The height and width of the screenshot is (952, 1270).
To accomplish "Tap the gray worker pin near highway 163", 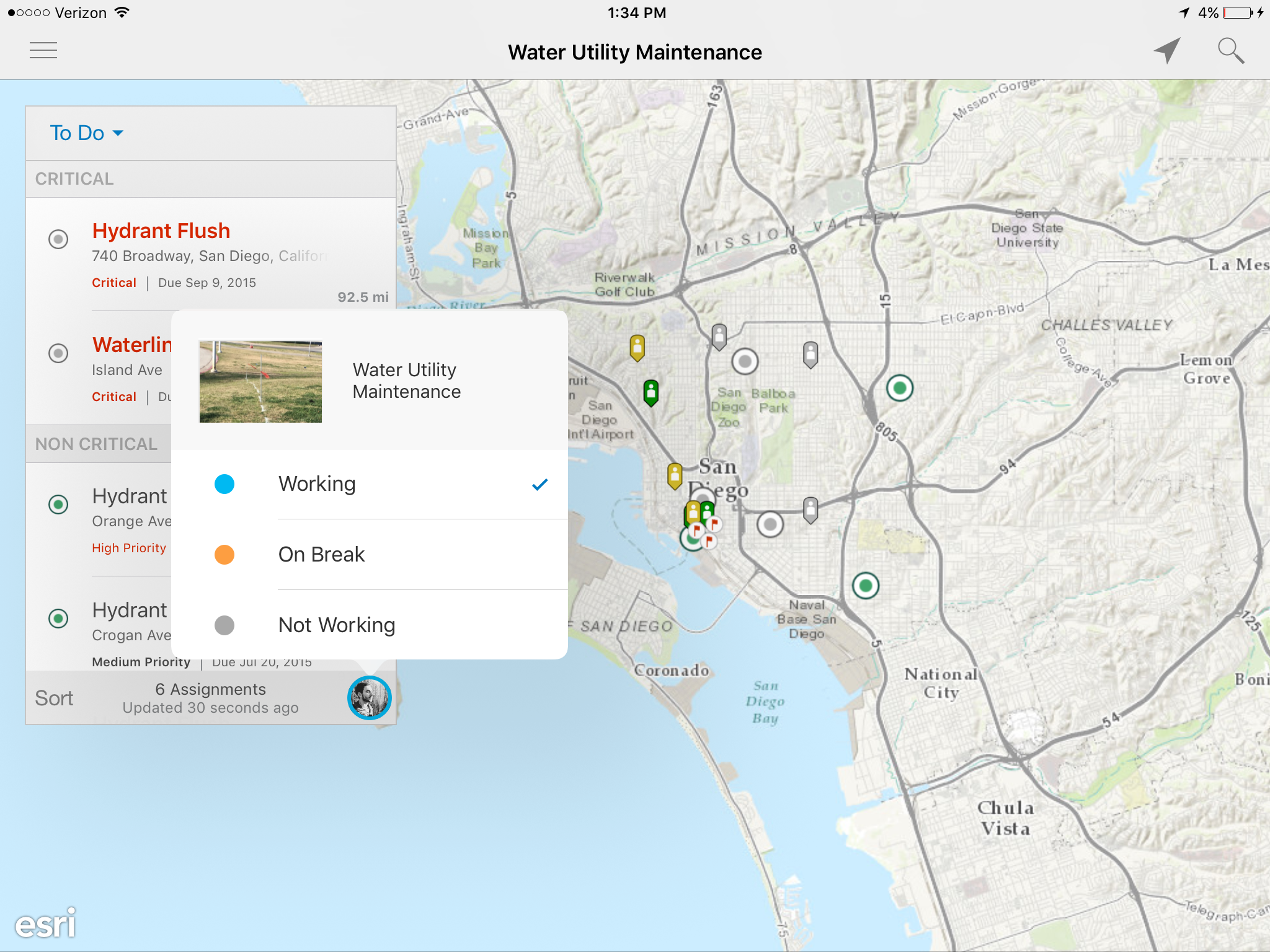I will pos(719,337).
